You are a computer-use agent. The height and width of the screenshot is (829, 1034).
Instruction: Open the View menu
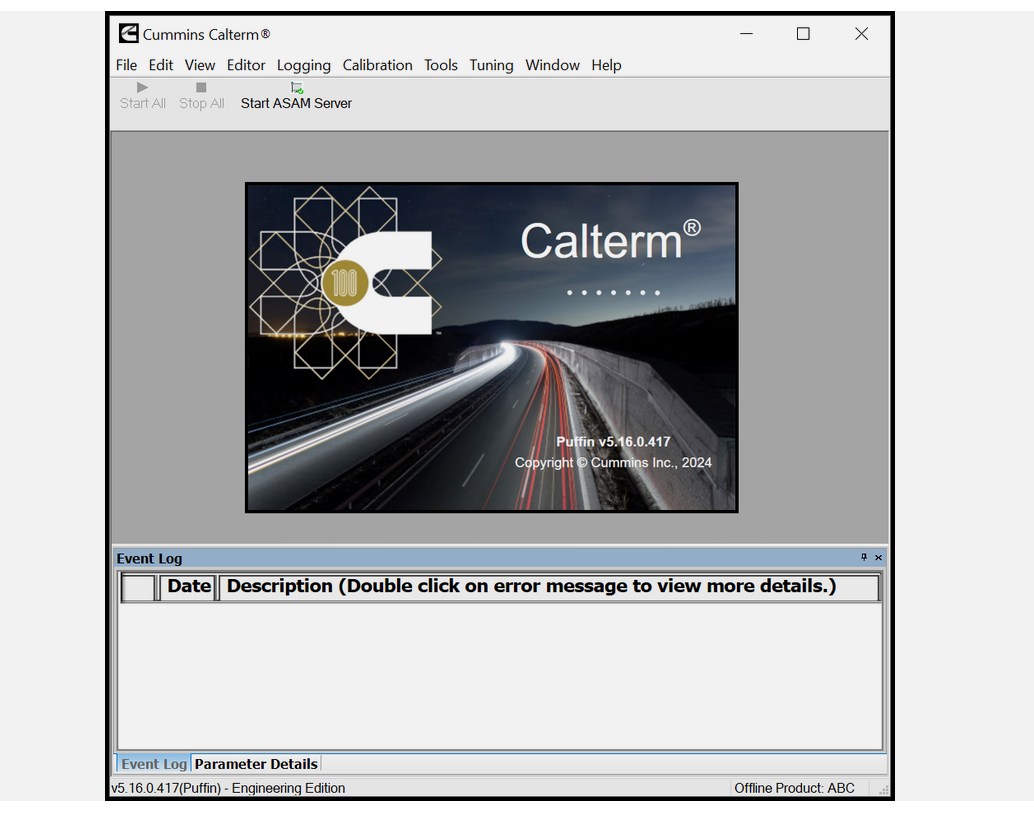coord(199,65)
